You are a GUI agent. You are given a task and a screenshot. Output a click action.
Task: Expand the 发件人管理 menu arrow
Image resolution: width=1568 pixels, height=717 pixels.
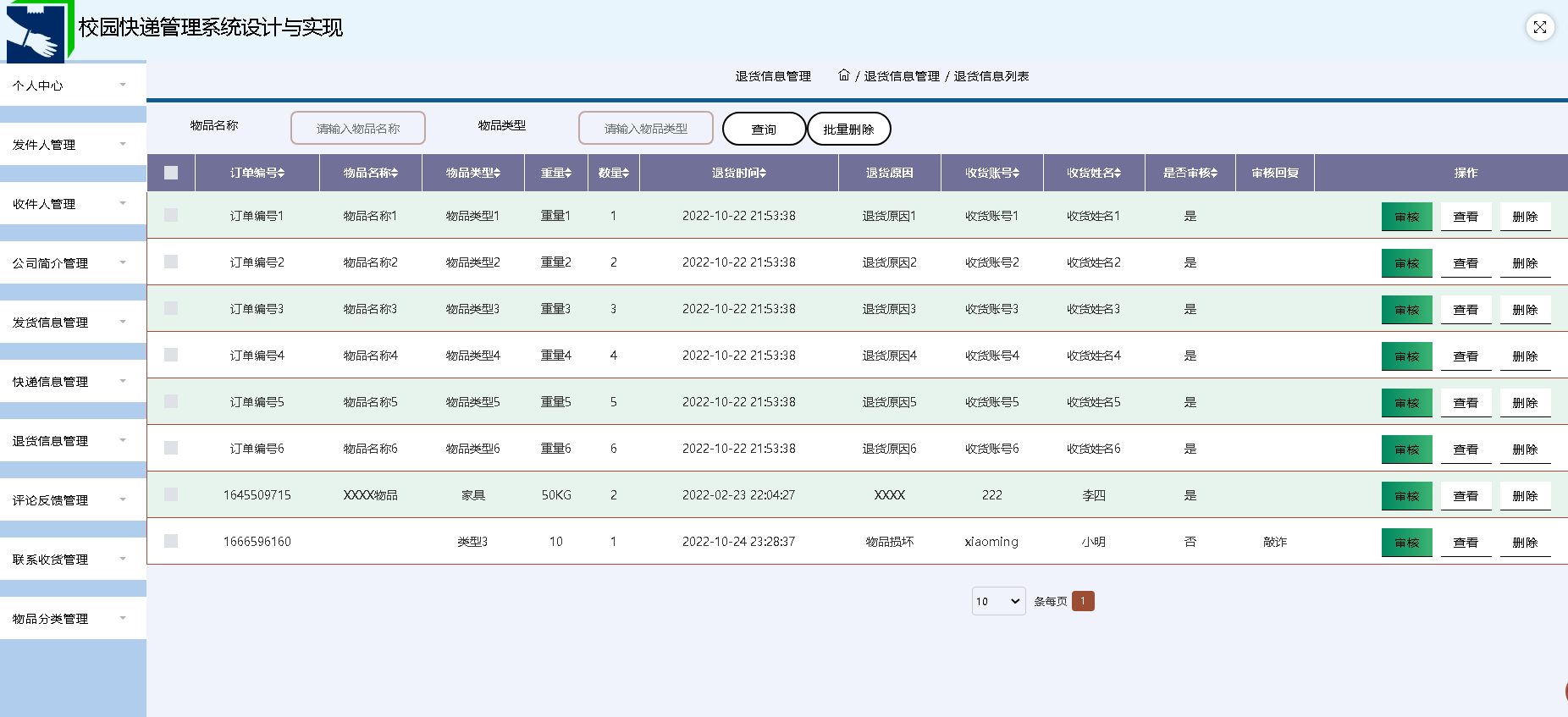(x=123, y=144)
